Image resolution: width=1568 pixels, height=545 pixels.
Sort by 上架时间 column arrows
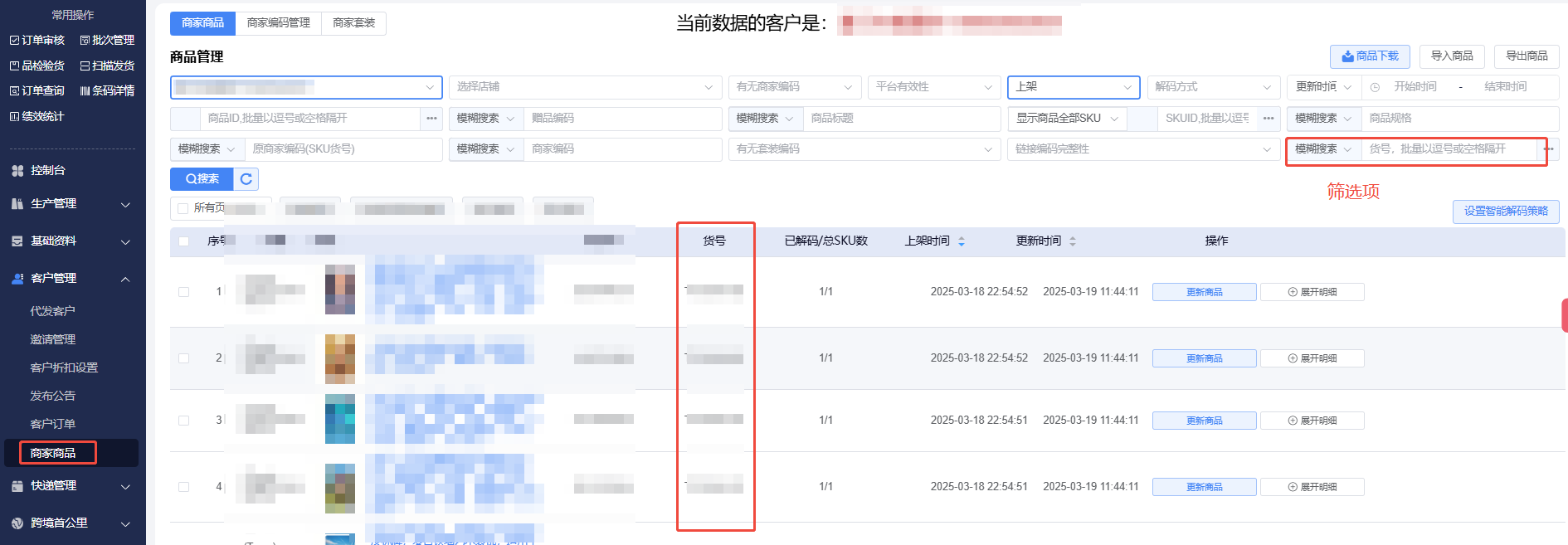pyautogui.click(x=962, y=241)
